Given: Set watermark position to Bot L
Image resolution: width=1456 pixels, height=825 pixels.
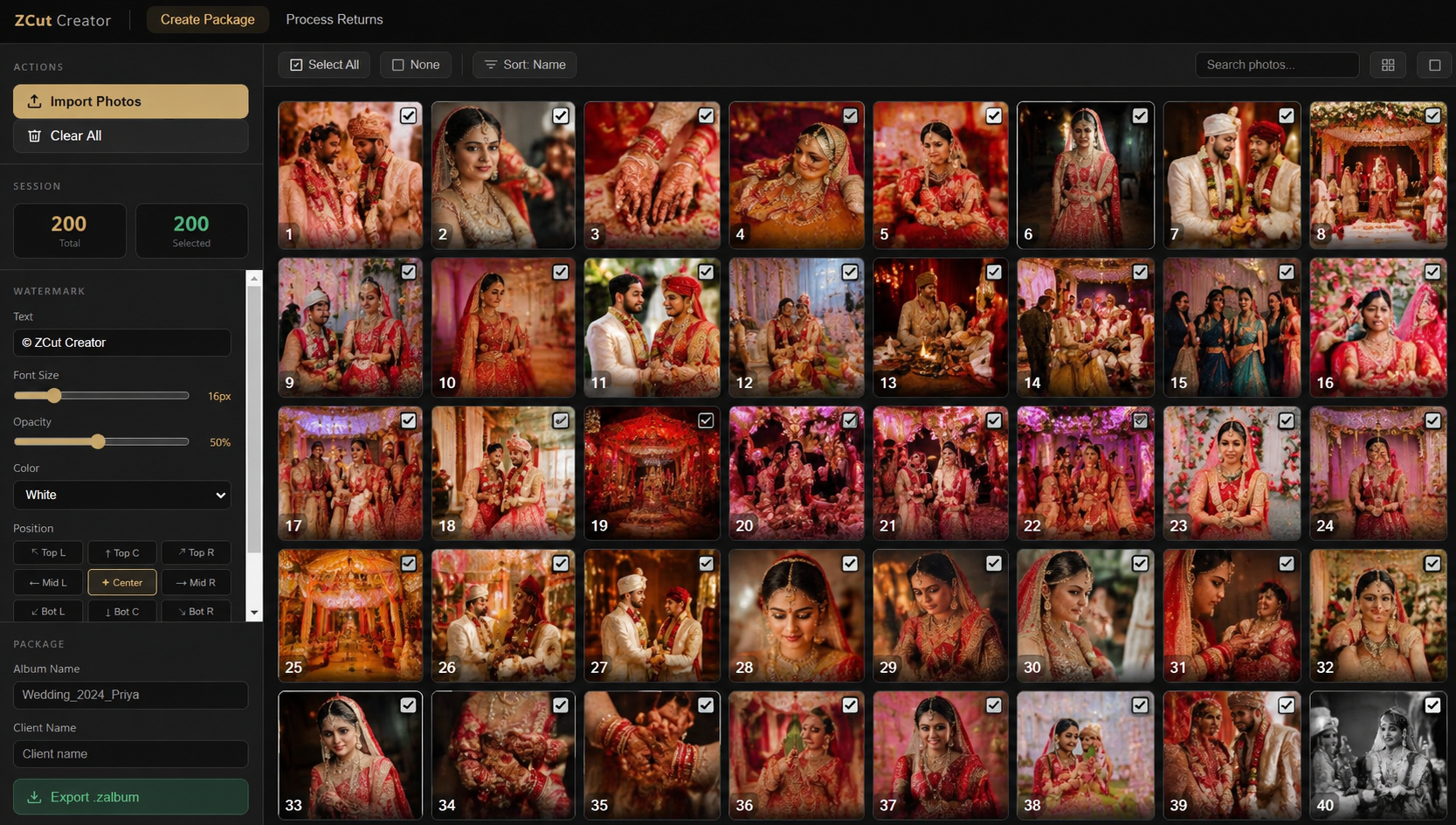Looking at the screenshot, I should (x=48, y=611).
